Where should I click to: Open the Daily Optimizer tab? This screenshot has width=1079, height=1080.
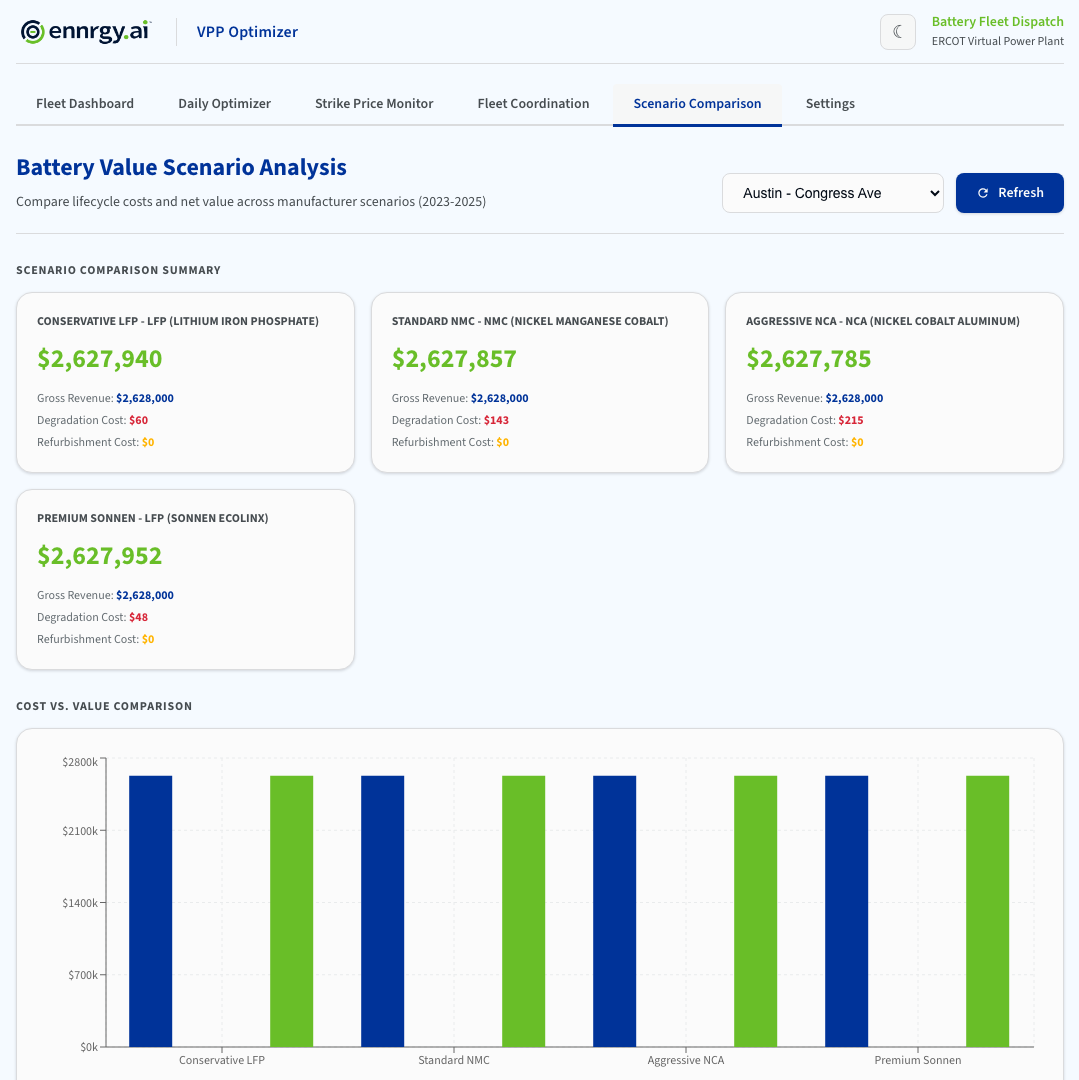[224, 103]
